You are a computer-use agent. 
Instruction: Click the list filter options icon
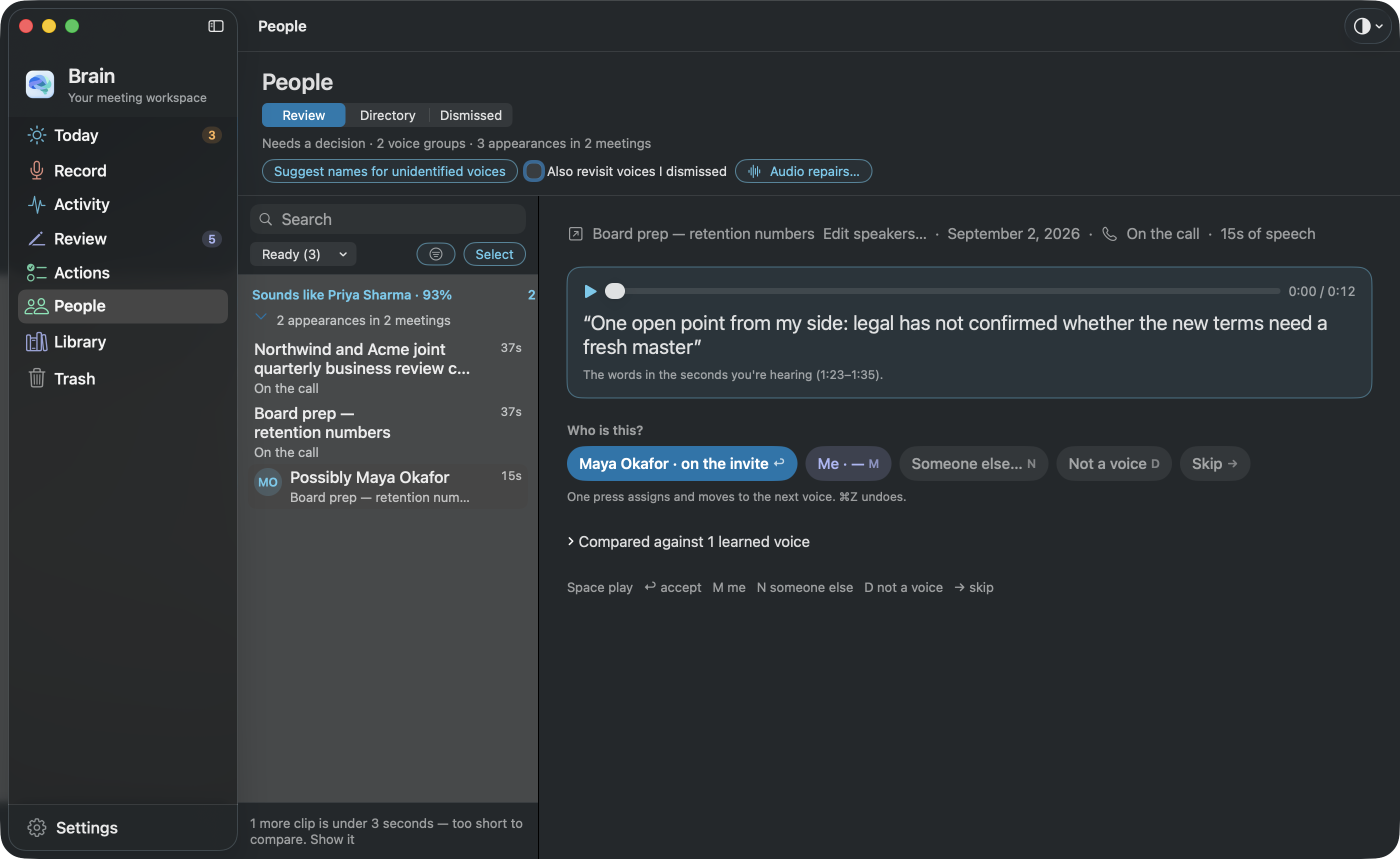436,254
